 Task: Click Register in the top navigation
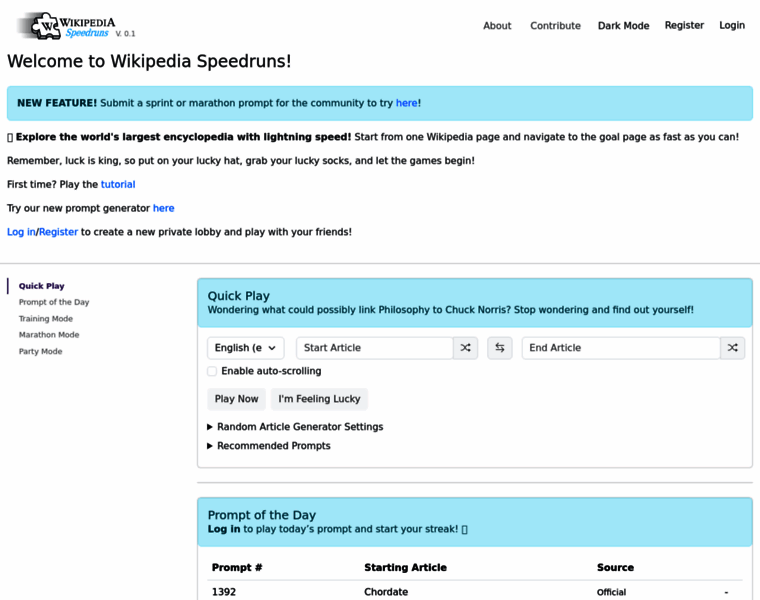(684, 26)
